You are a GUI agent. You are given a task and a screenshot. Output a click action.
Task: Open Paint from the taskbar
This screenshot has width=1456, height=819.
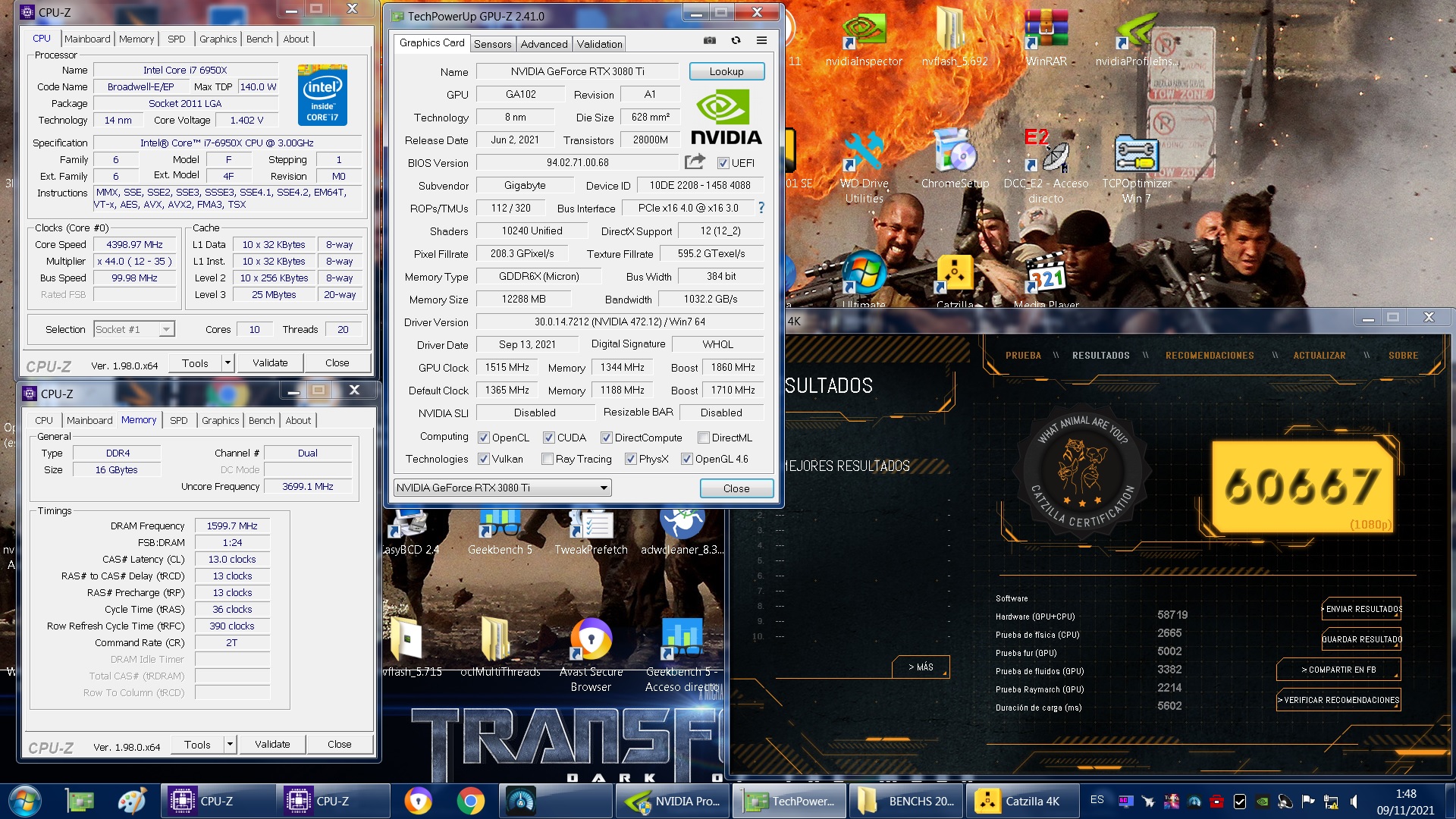click(x=132, y=801)
